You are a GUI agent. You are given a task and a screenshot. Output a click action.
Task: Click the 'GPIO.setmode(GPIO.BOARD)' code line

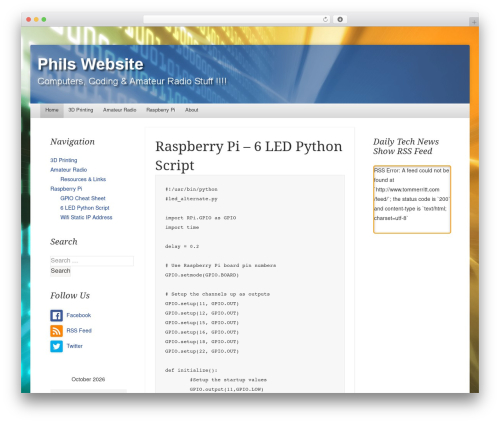pyautogui.click(x=202, y=275)
